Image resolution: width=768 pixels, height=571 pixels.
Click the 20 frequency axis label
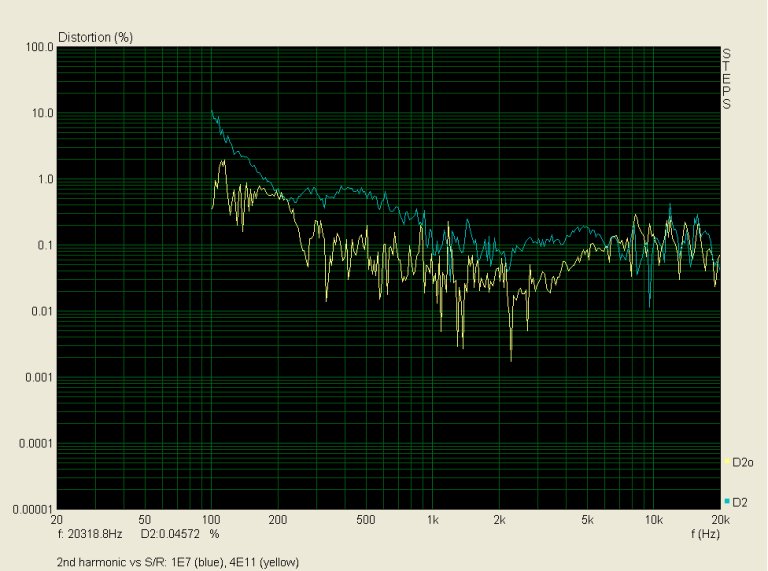click(x=56, y=520)
